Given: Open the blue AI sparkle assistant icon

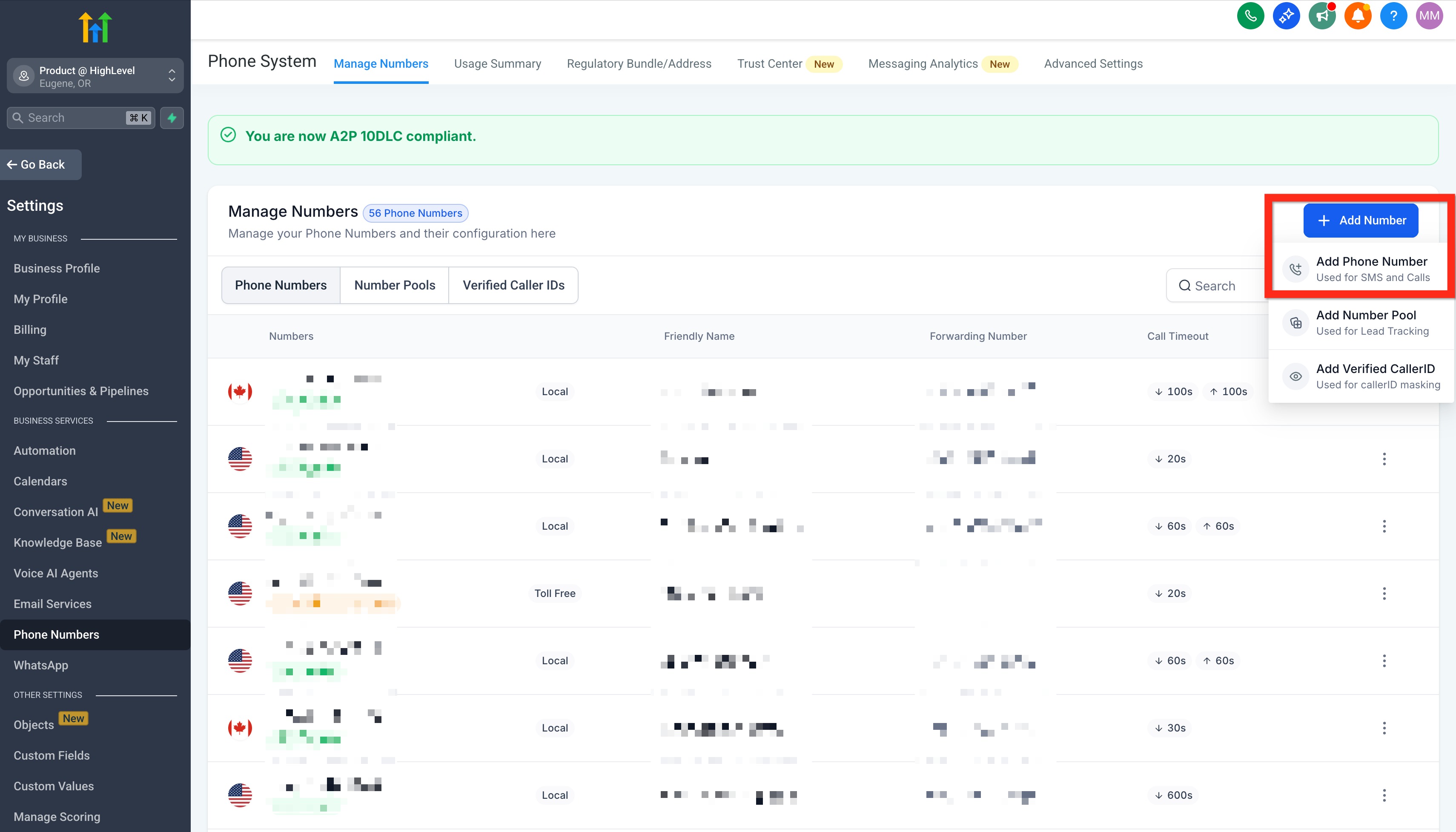Looking at the screenshot, I should tap(1287, 15).
